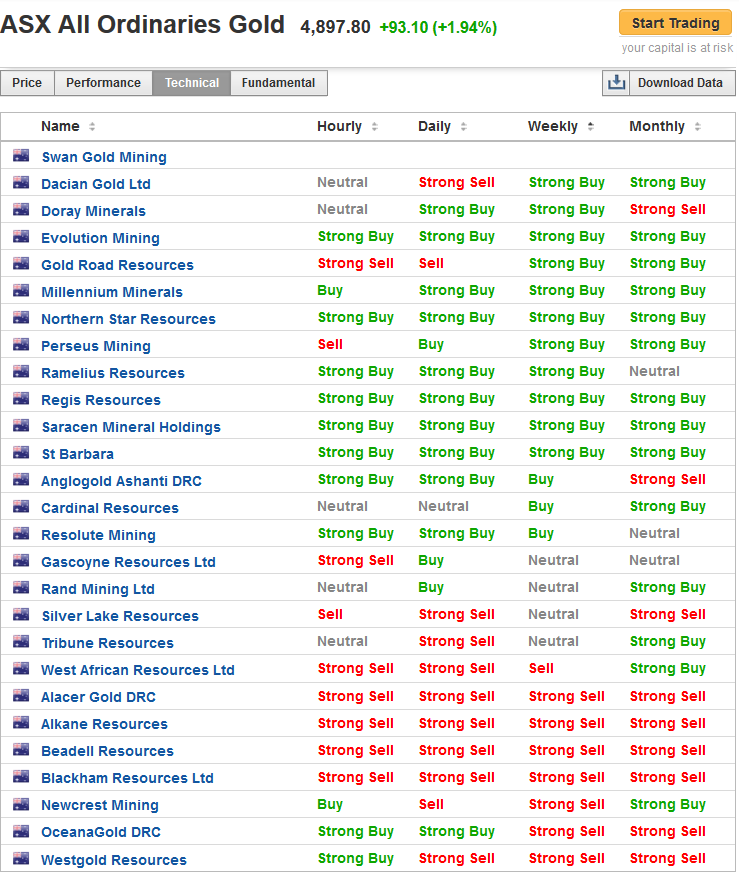Click the flag icon next to Rand Mining Ltd
The height and width of the screenshot is (873, 739).
click(21, 587)
